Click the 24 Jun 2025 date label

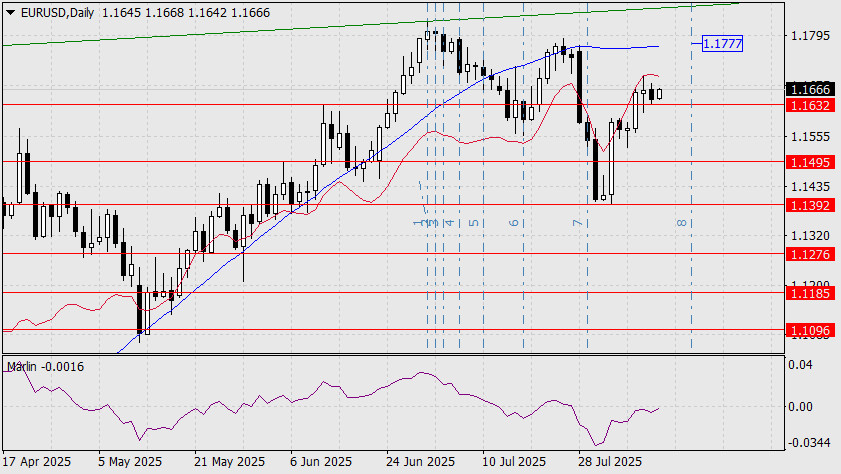(x=420, y=461)
